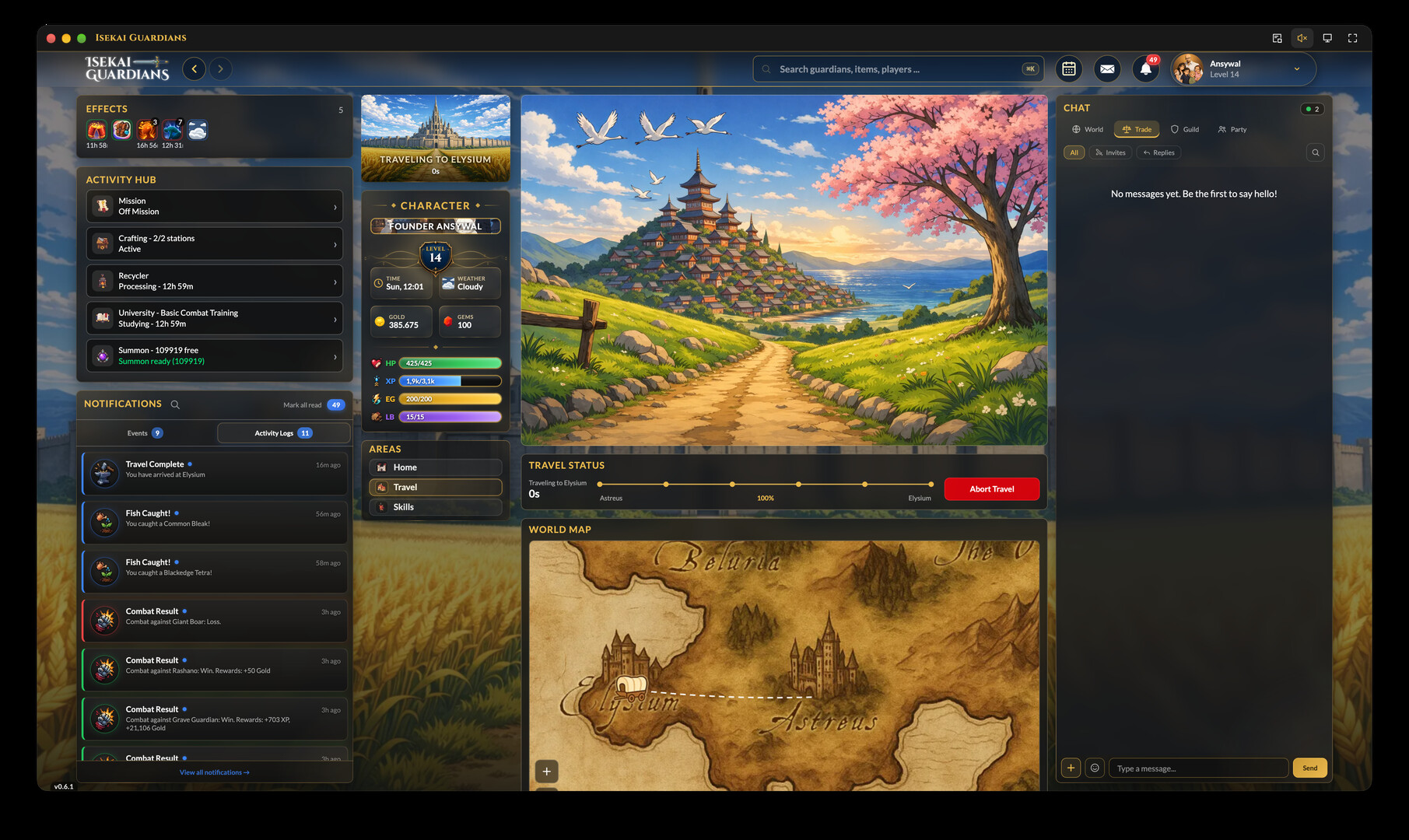Screen dimensions: 1409x840
Task: Expand the Summon 109919 free row
Action: point(215,355)
